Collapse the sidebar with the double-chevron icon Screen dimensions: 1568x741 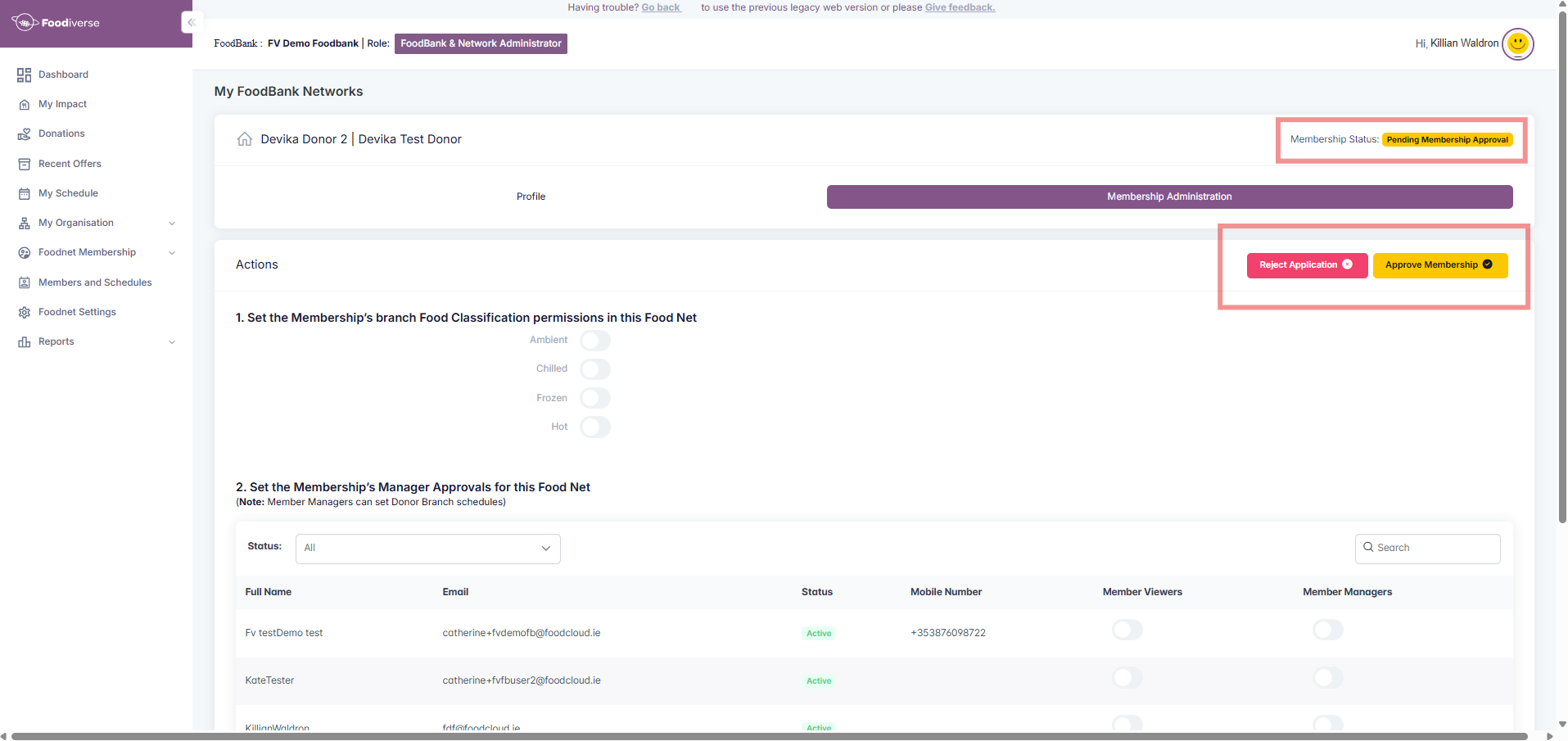tap(191, 22)
